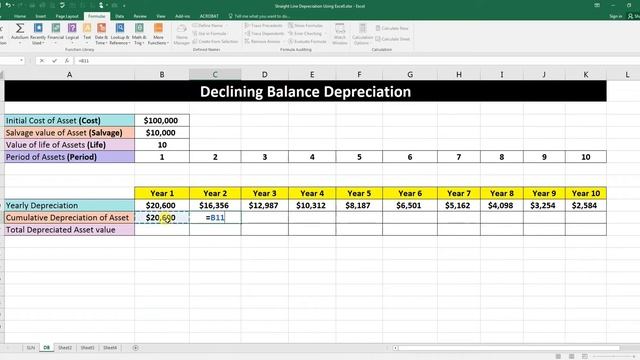Click Remove Arrows
Image resolution: width=640 pixels, height=360 pixels.
point(262,41)
